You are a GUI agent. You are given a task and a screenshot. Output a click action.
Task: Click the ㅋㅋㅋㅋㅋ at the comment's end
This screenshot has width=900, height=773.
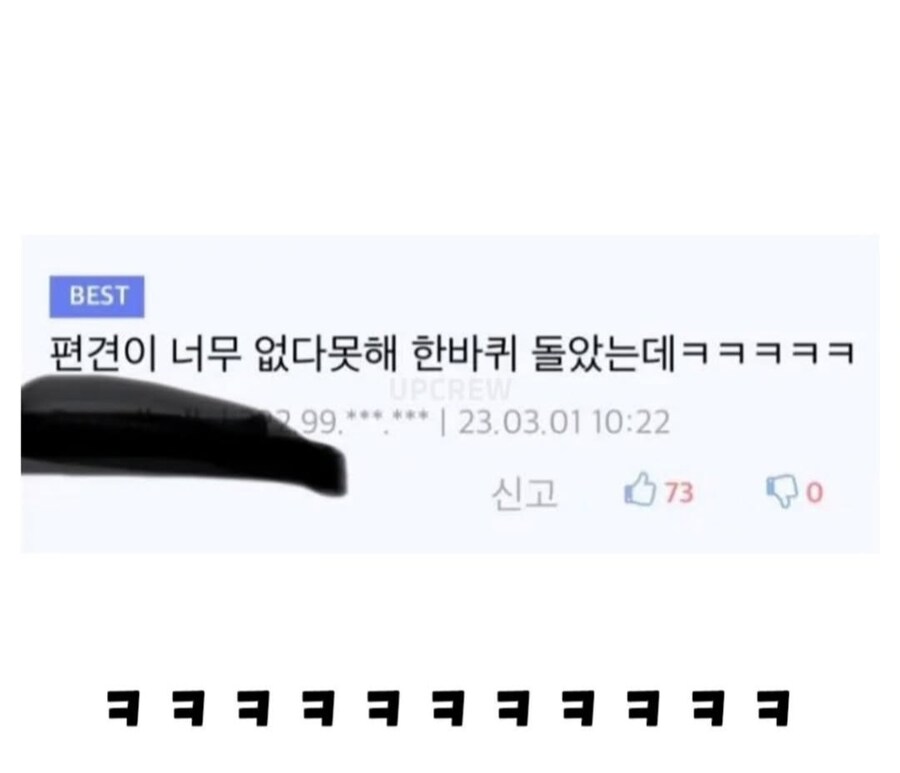pos(769,352)
